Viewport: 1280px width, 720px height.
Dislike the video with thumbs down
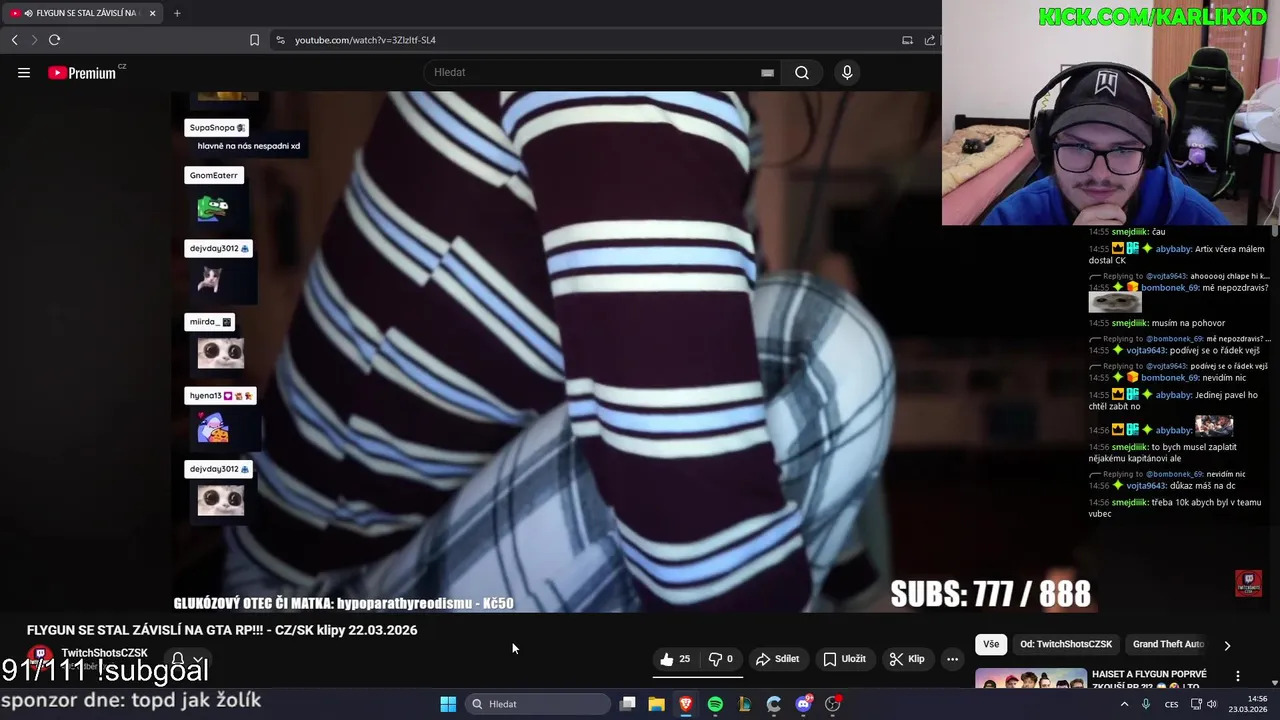[721, 659]
